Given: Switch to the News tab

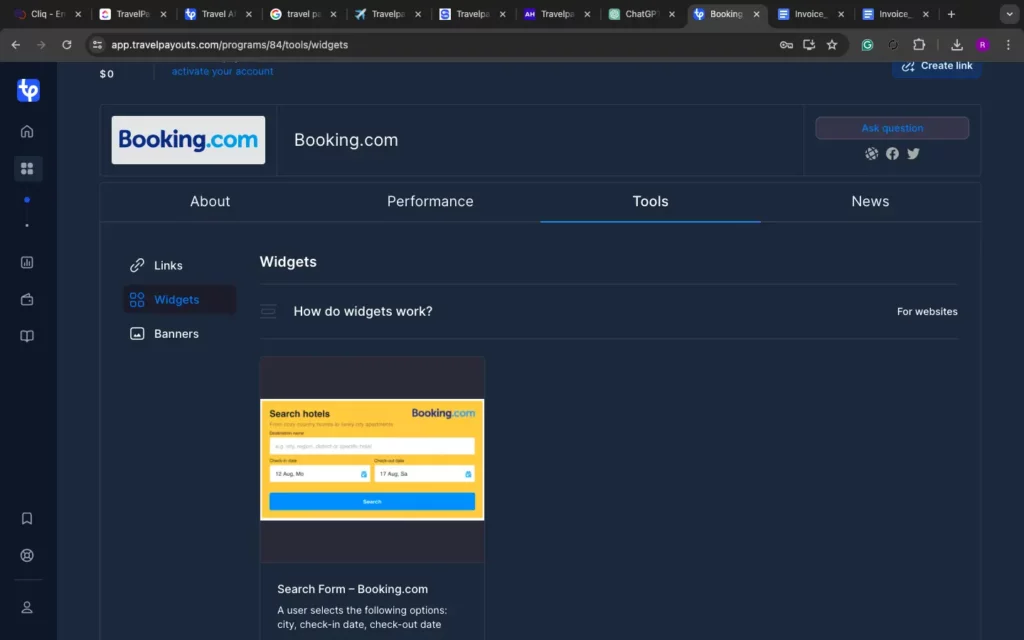Looking at the screenshot, I should [x=870, y=201].
